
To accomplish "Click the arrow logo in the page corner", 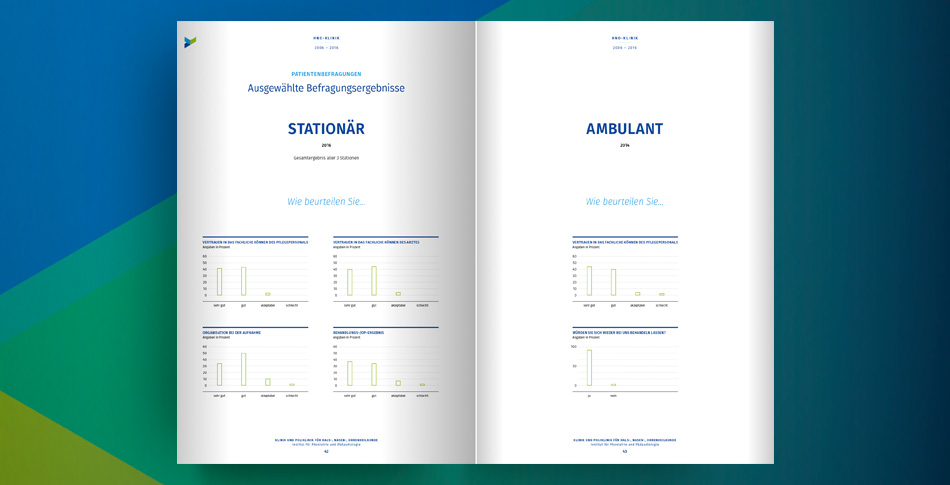I will click(190, 41).
